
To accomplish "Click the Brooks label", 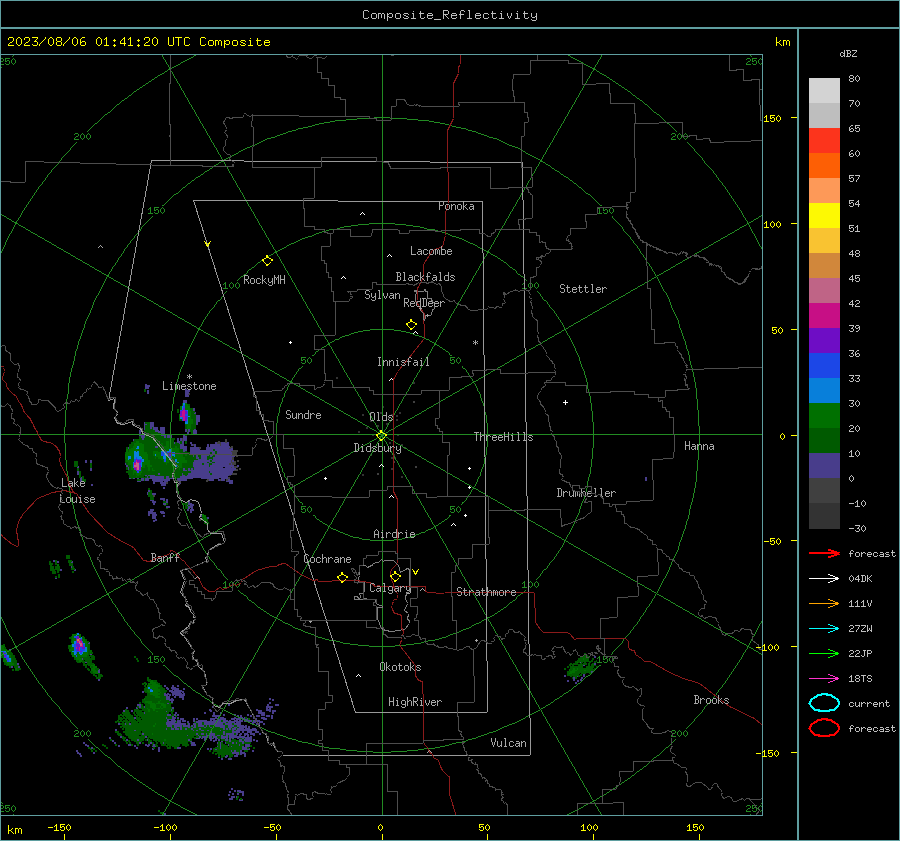I will click(x=711, y=700).
